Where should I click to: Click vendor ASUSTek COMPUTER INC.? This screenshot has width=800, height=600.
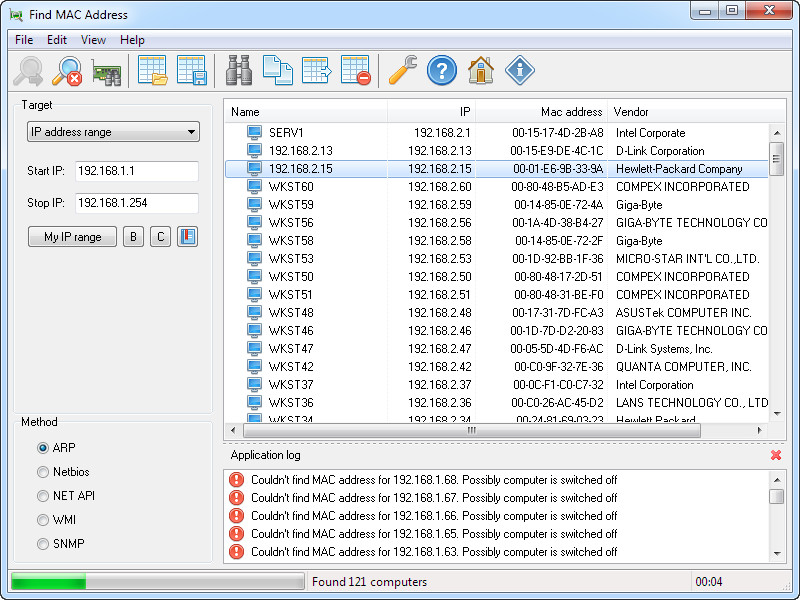pyautogui.click(x=684, y=312)
